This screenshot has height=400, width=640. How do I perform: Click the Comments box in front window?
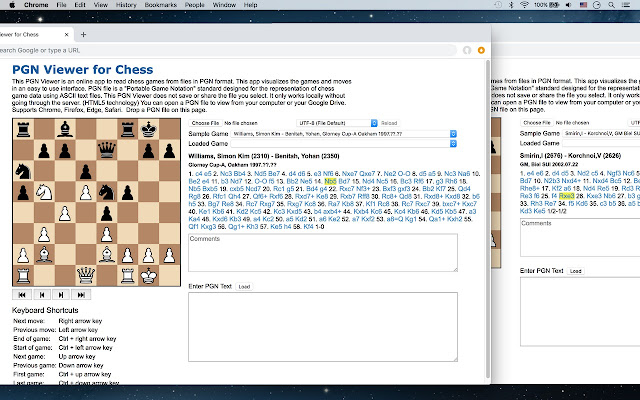(323, 253)
